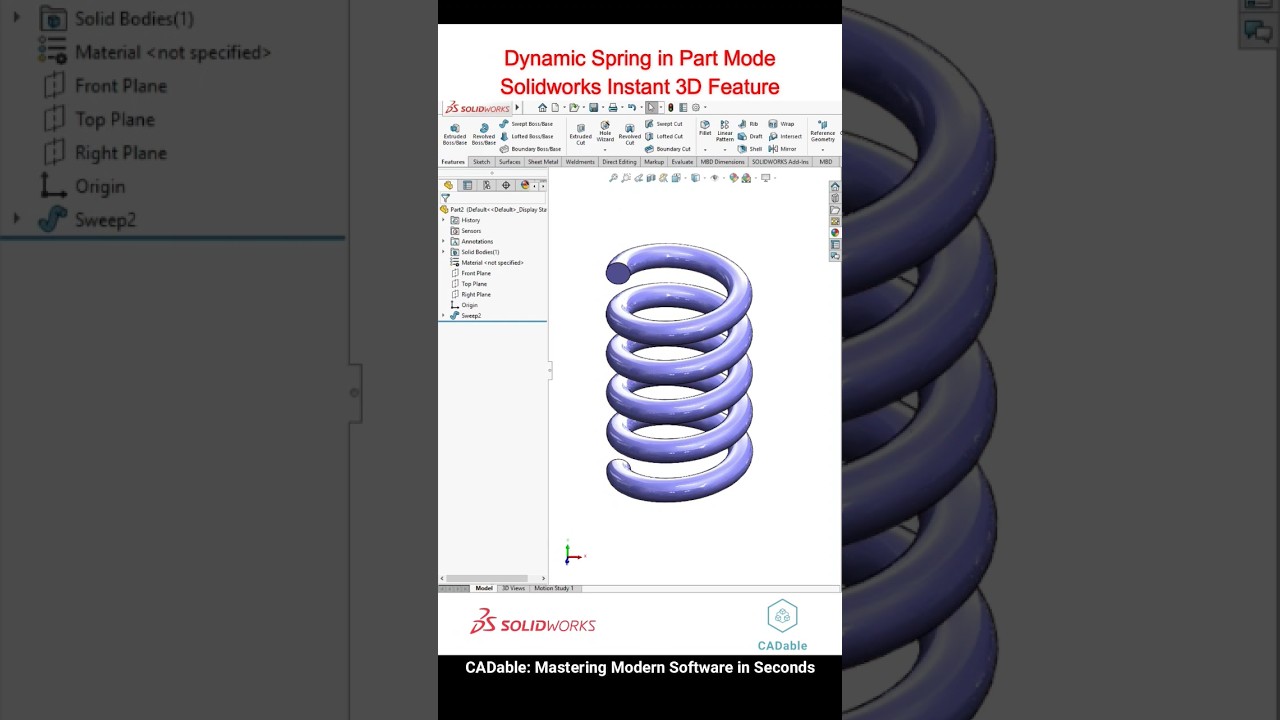Select the Wrap tool
Image resolution: width=1280 pixels, height=720 pixels.
tap(781, 124)
